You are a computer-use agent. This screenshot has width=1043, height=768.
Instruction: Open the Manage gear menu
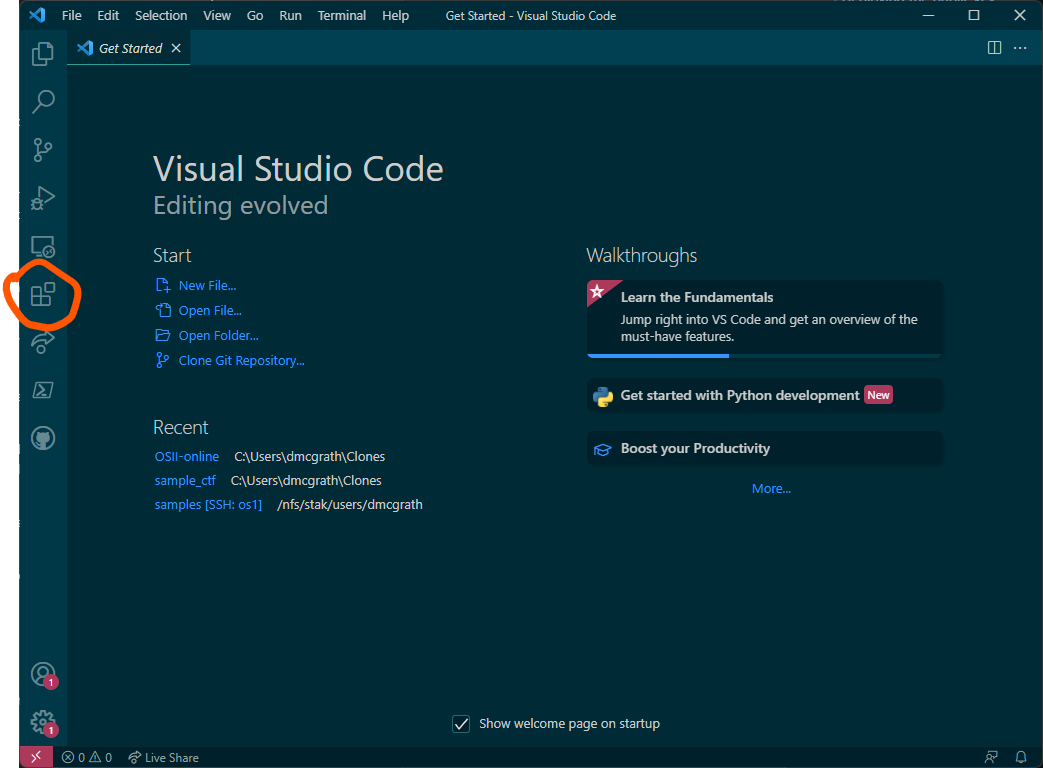[43, 722]
